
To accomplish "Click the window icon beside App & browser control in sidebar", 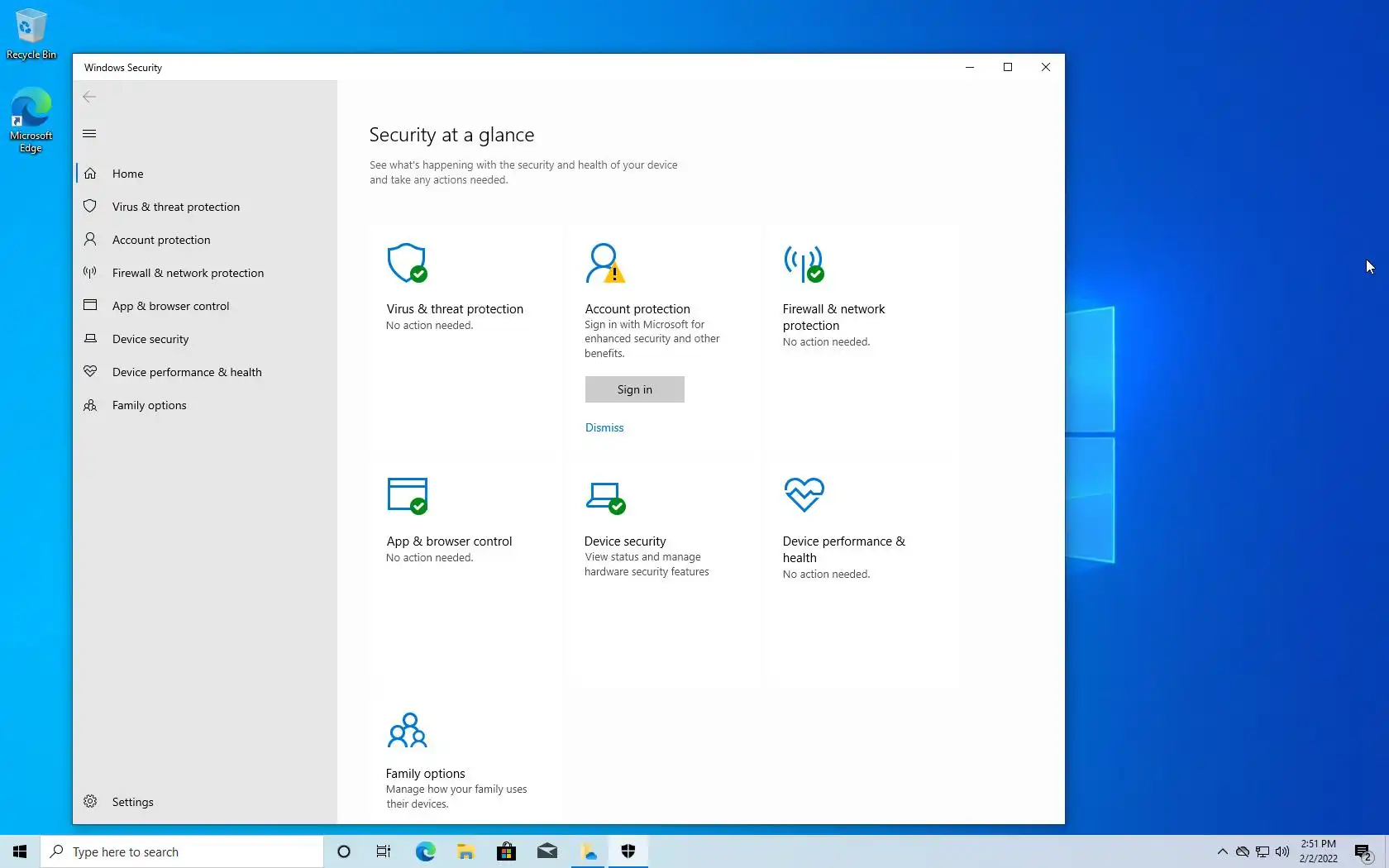I will tap(90, 306).
